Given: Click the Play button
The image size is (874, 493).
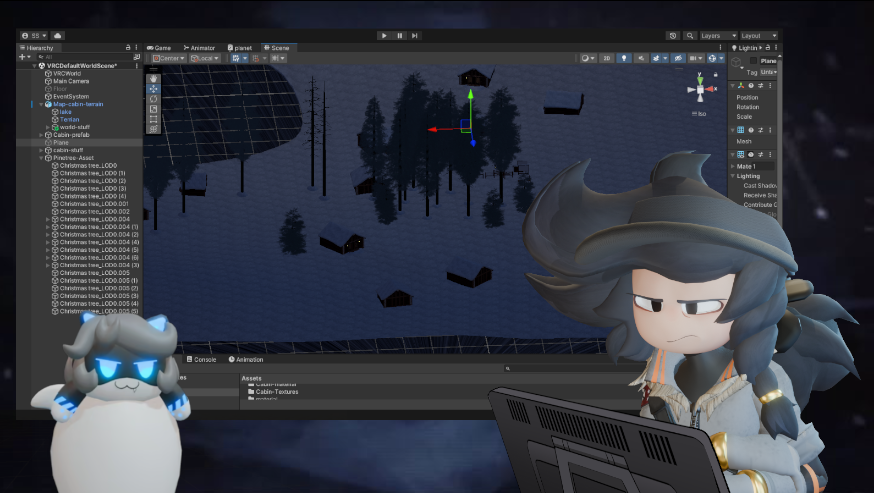Looking at the screenshot, I should pos(384,36).
